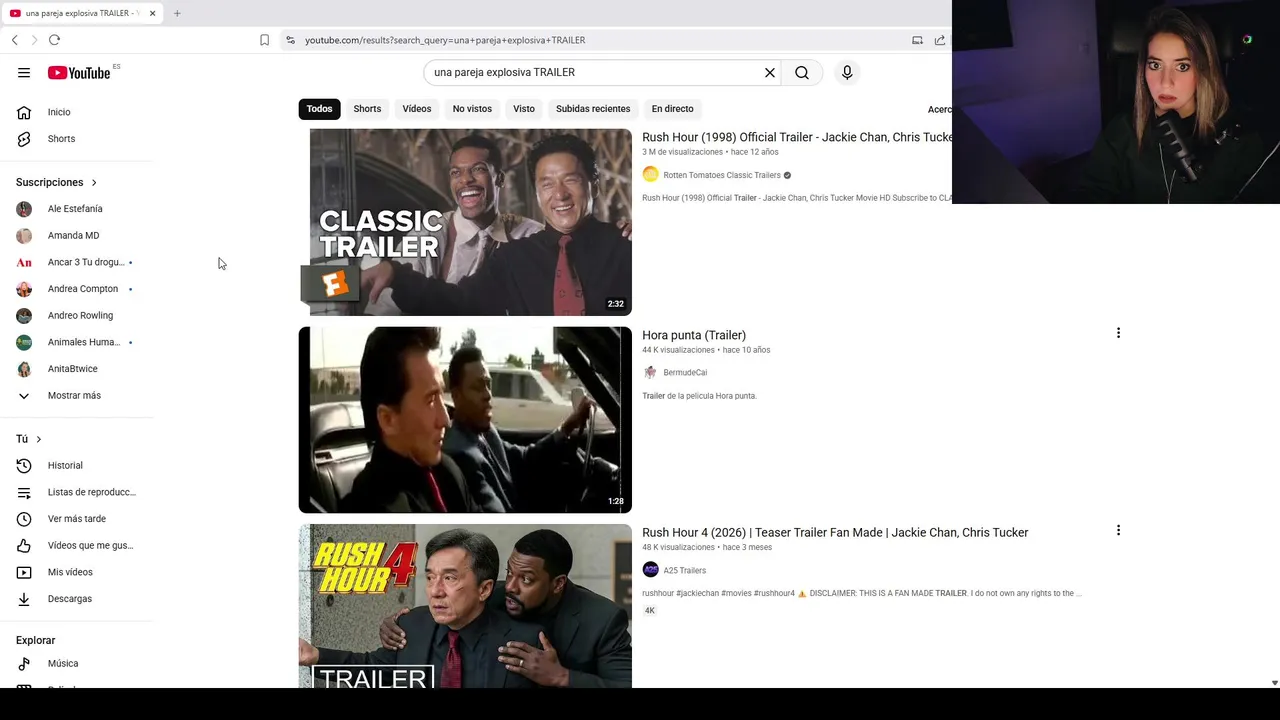
Task: Open a new browser tab
Action: 177,13
